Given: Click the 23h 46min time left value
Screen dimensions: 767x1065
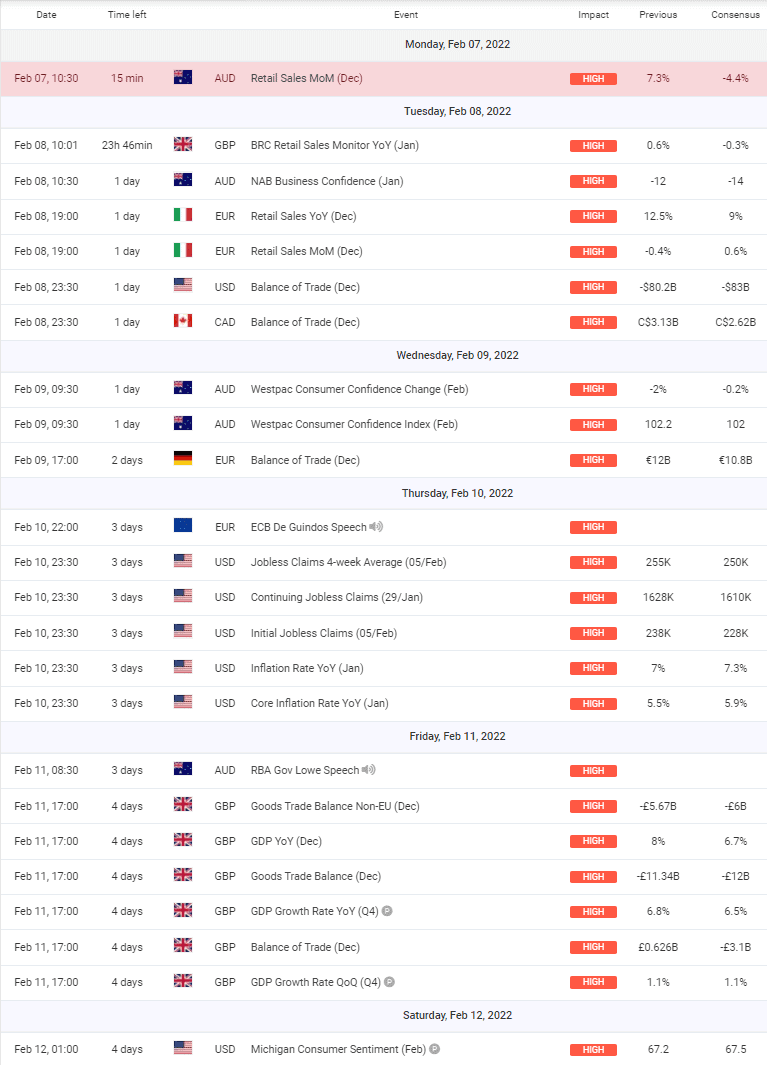Looking at the screenshot, I should coord(127,145).
